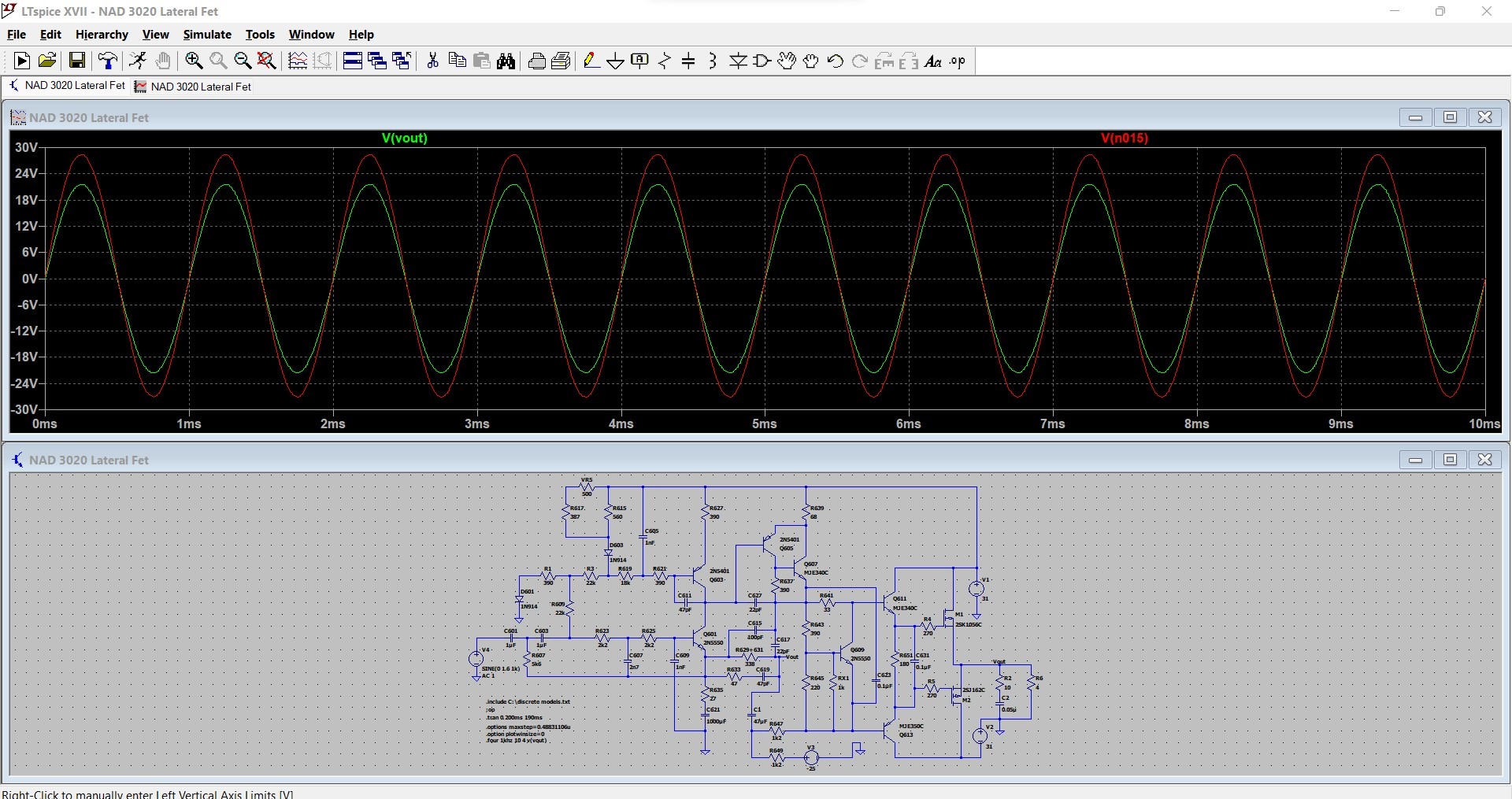The image size is (1512, 799).
Task: Open the File menu
Action: 17,35
